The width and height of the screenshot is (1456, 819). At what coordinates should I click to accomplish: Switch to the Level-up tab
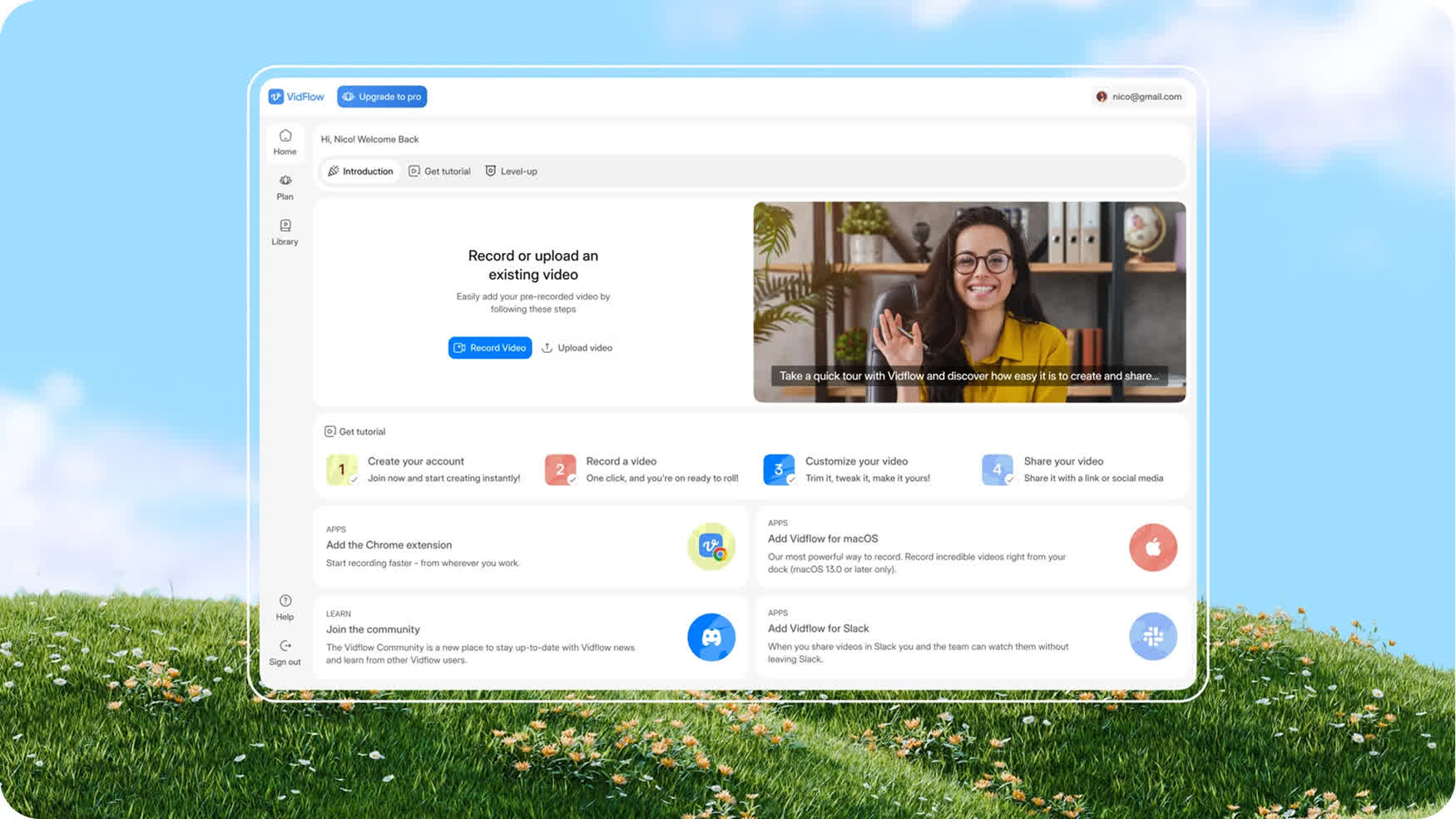511,171
